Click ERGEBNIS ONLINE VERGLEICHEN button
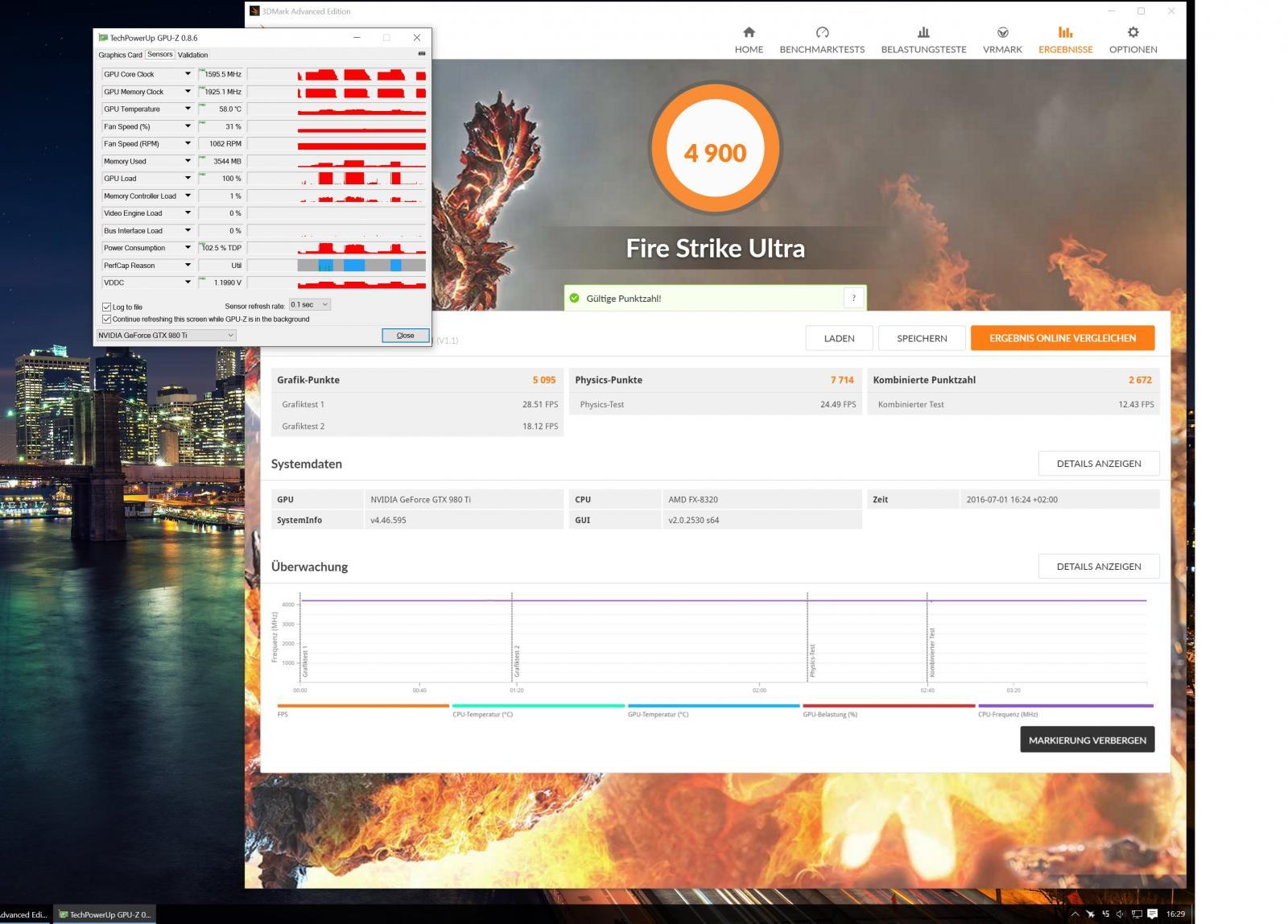Screen dimensions: 1288x924 coord(1063,338)
